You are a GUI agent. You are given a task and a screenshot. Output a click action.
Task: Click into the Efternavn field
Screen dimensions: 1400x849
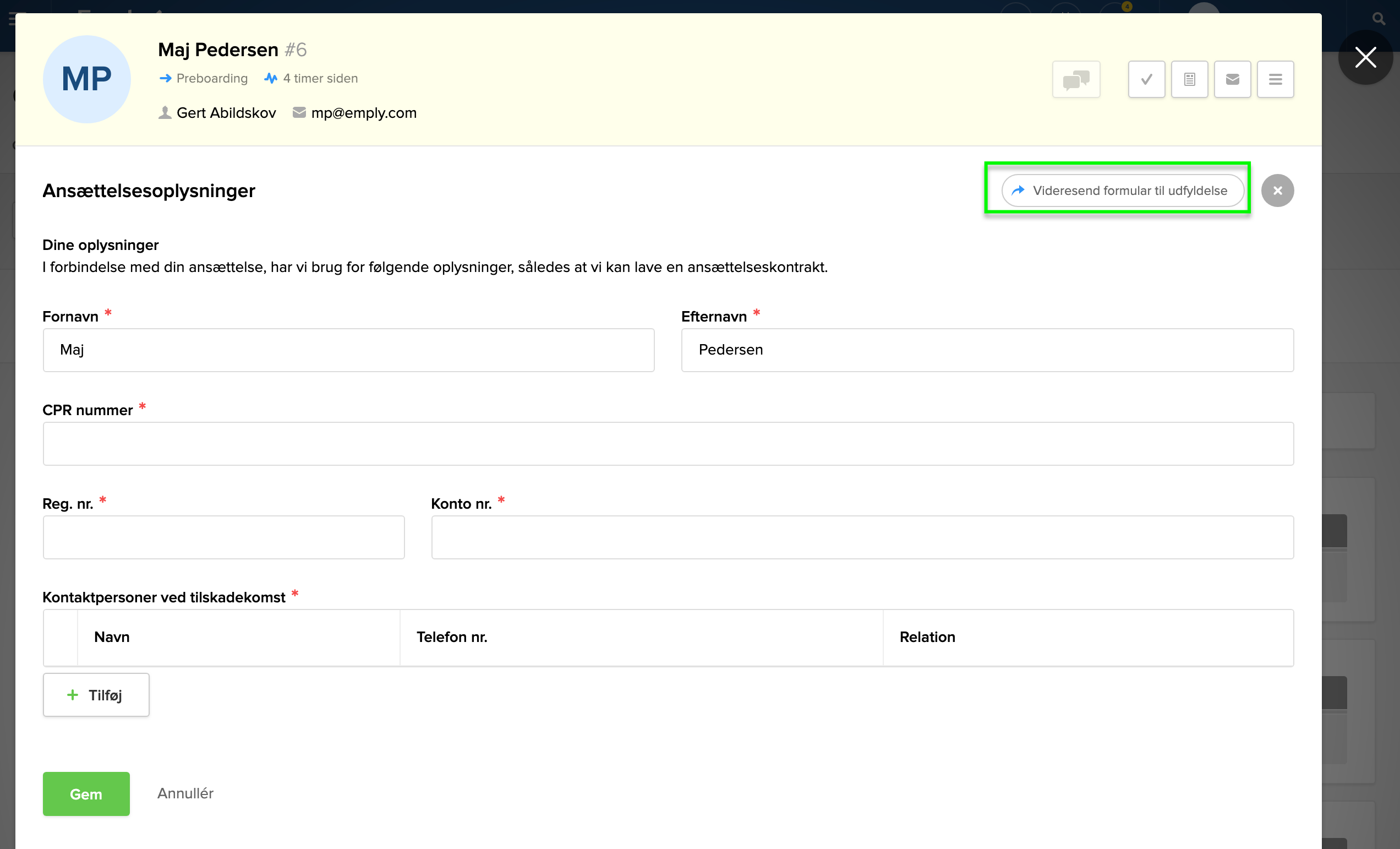point(987,350)
